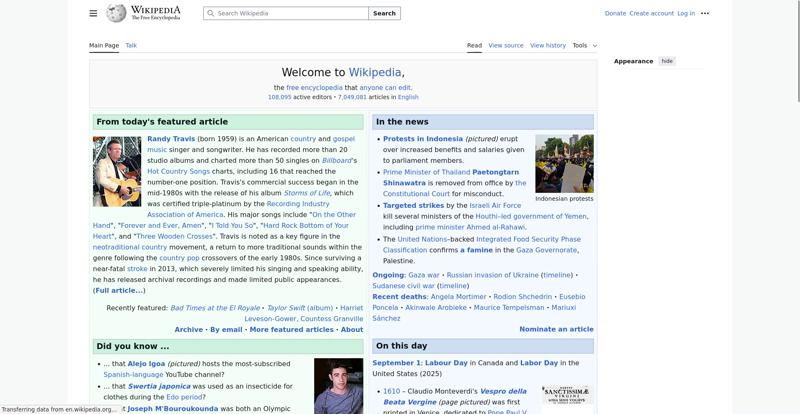Click the Storms of Life link
This screenshot has height=414, width=800.
coord(307,193)
